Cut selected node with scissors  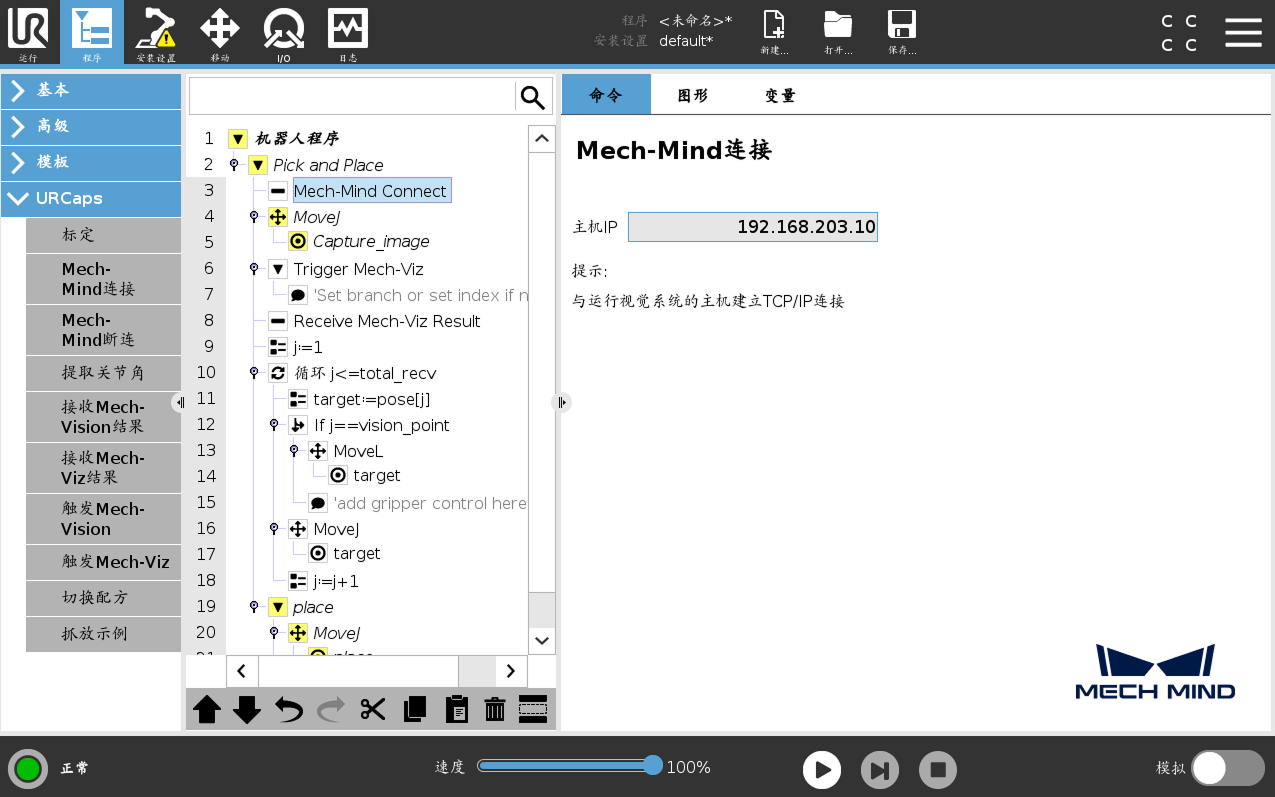[x=373, y=709]
